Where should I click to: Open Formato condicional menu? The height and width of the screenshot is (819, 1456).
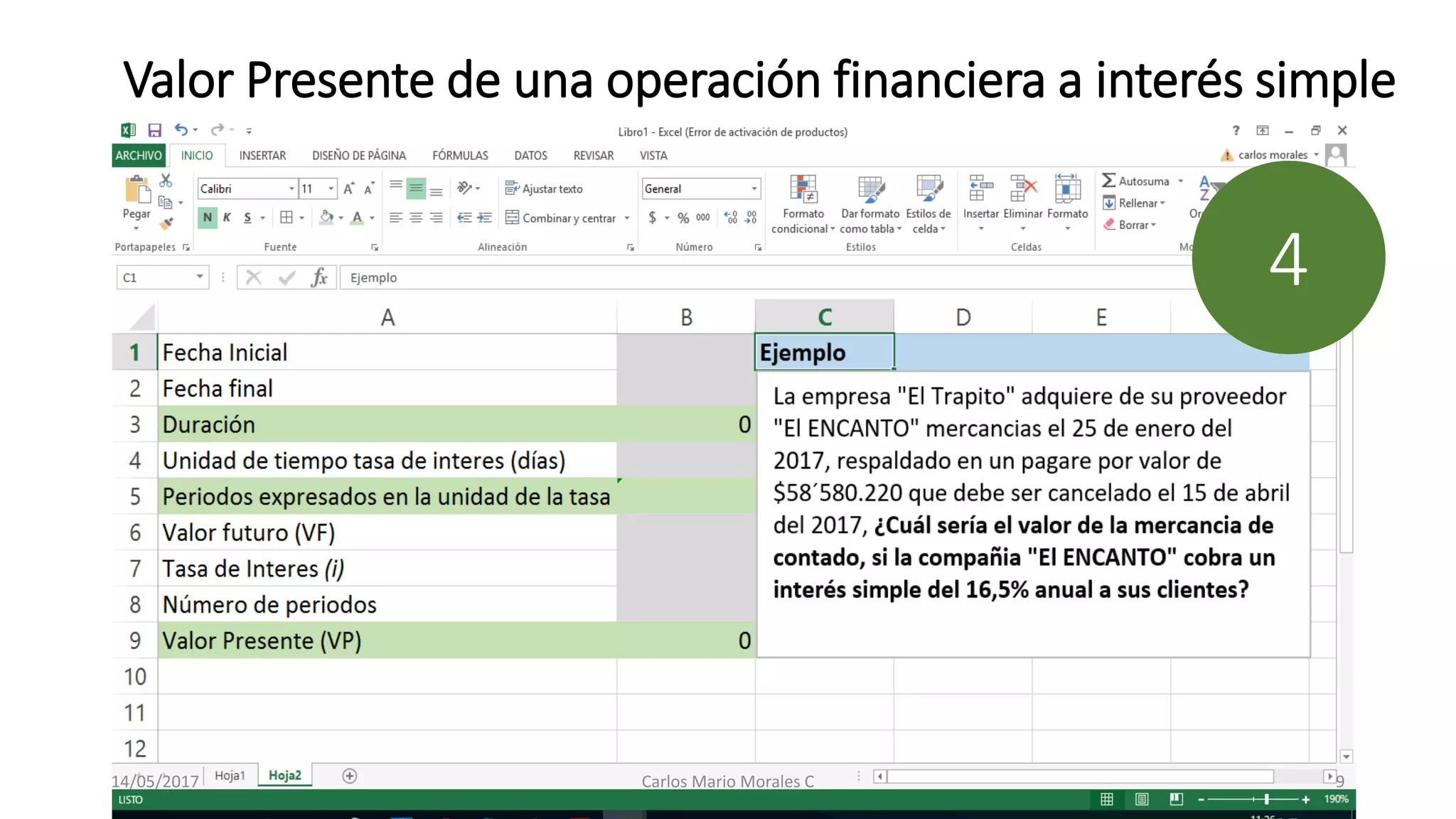tap(803, 205)
